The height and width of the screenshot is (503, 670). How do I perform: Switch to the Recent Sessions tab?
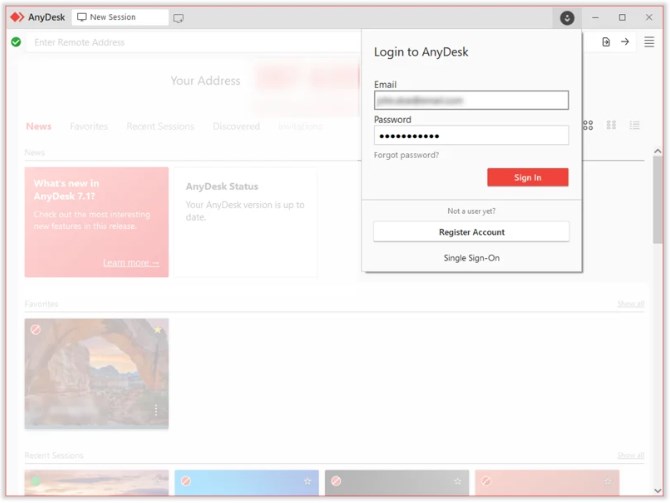pos(160,126)
